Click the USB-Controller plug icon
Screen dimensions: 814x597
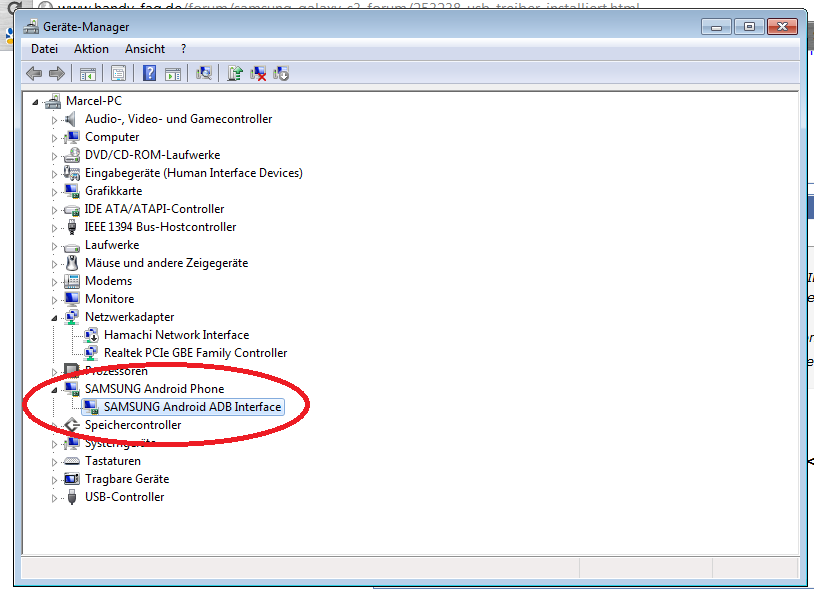click(72, 497)
